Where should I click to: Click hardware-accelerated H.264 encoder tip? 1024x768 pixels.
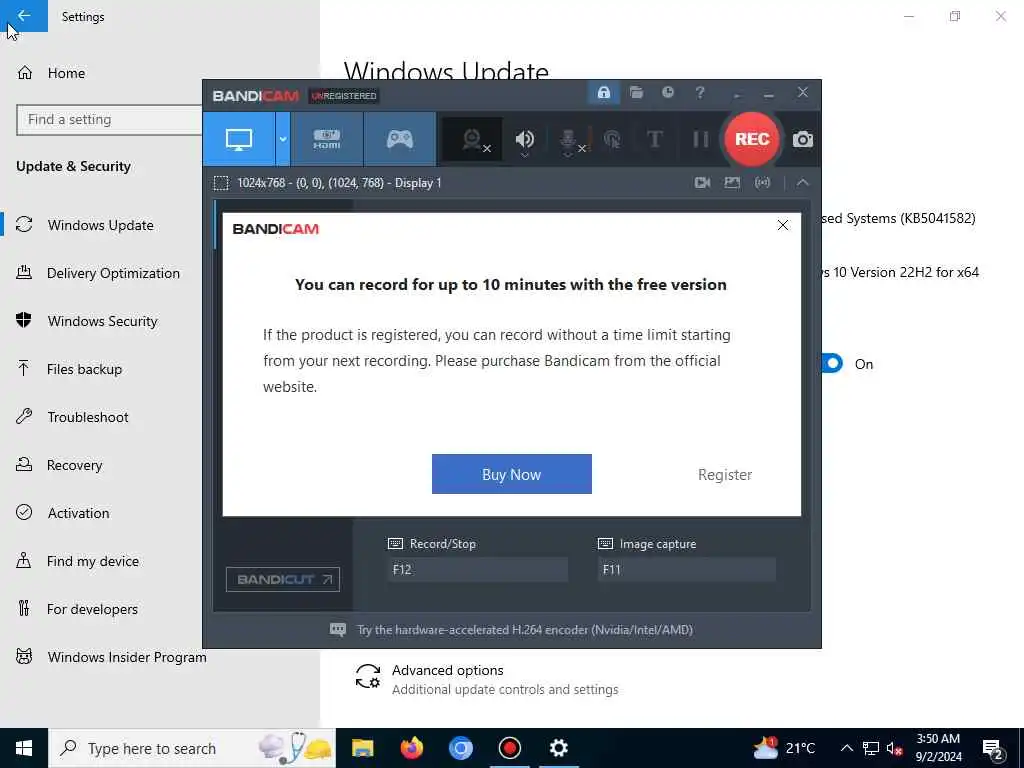click(524, 630)
